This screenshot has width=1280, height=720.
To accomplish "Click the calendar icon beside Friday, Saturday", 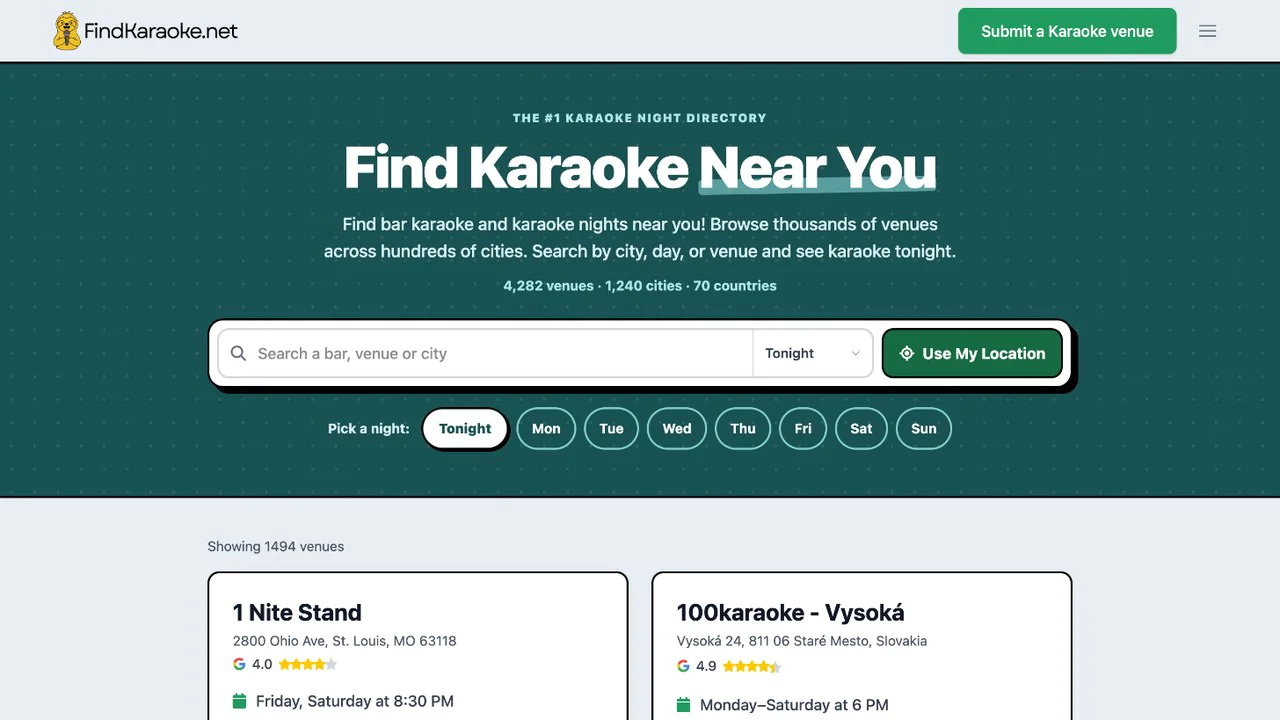I will tap(239, 701).
